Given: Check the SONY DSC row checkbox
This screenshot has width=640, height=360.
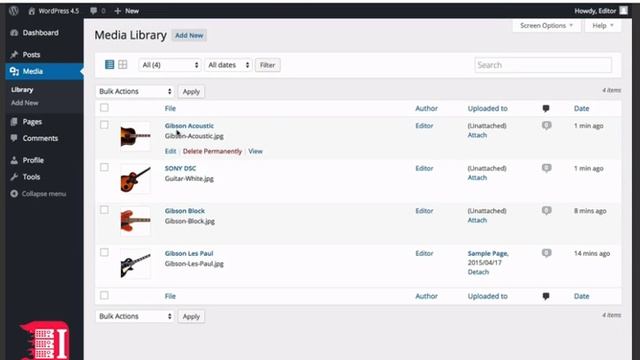Looking at the screenshot, I should 104,167.
